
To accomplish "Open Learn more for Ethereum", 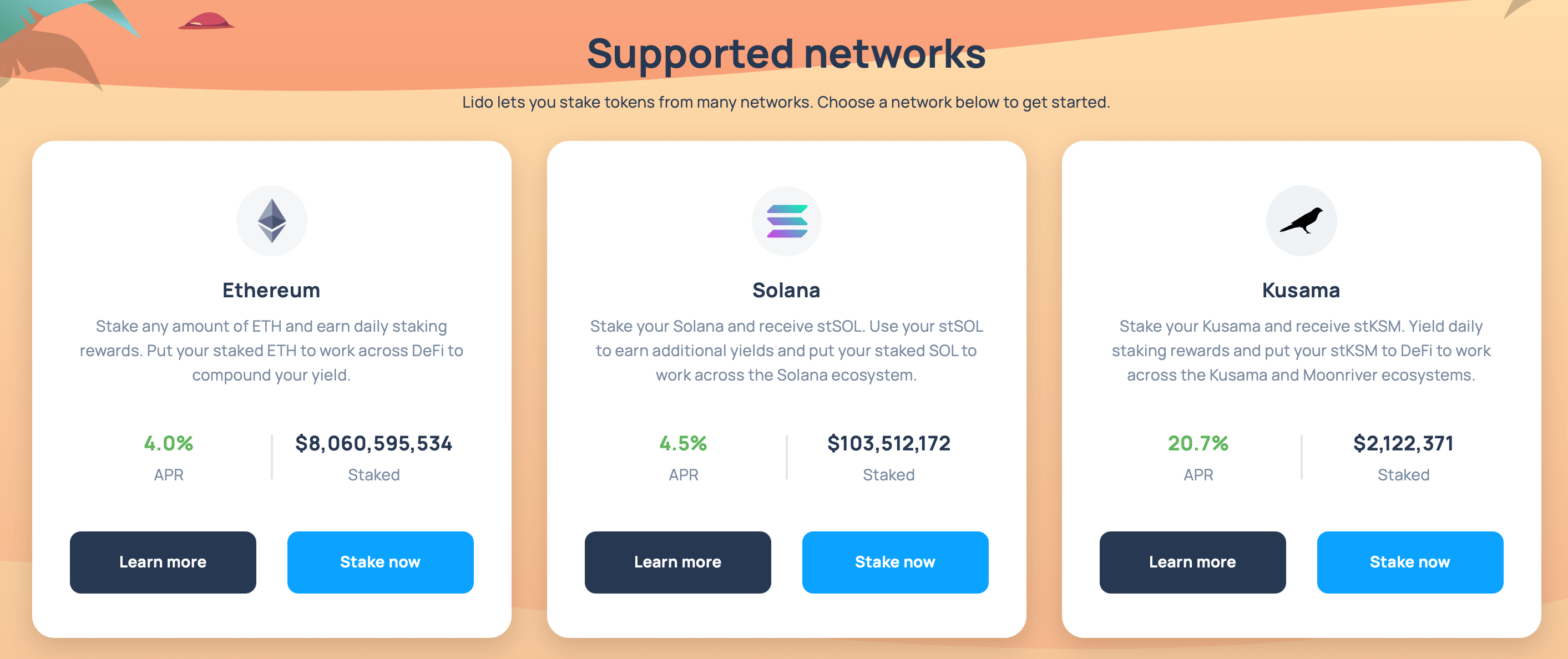I will coord(163,561).
